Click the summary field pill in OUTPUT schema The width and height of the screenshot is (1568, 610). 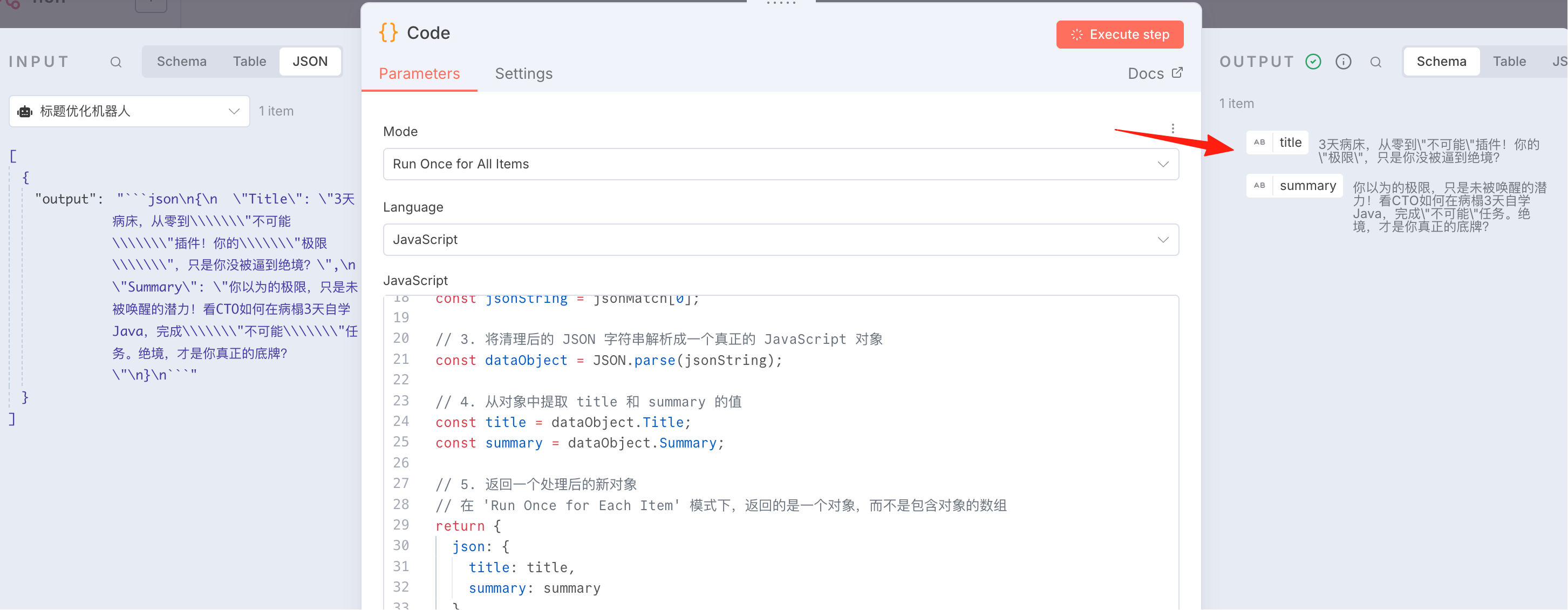[x=1294, y=186]
